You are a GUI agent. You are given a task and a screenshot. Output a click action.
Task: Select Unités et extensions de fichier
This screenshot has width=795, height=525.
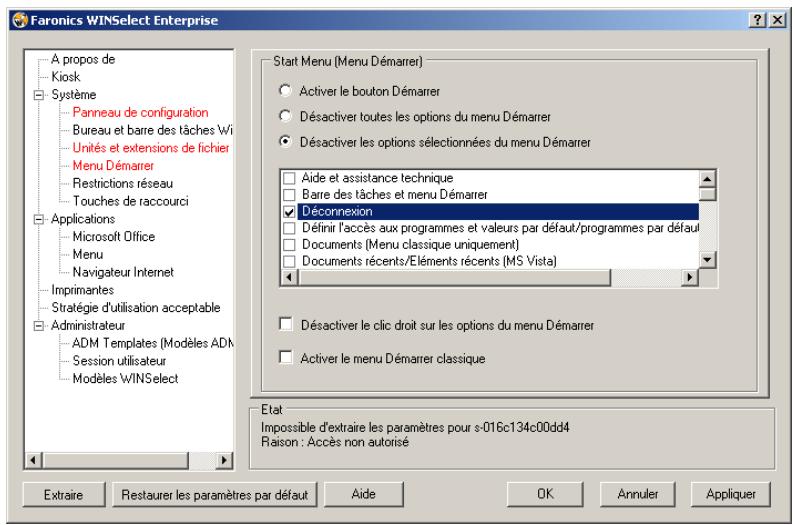pyautogui.click(x=151, y=148)
